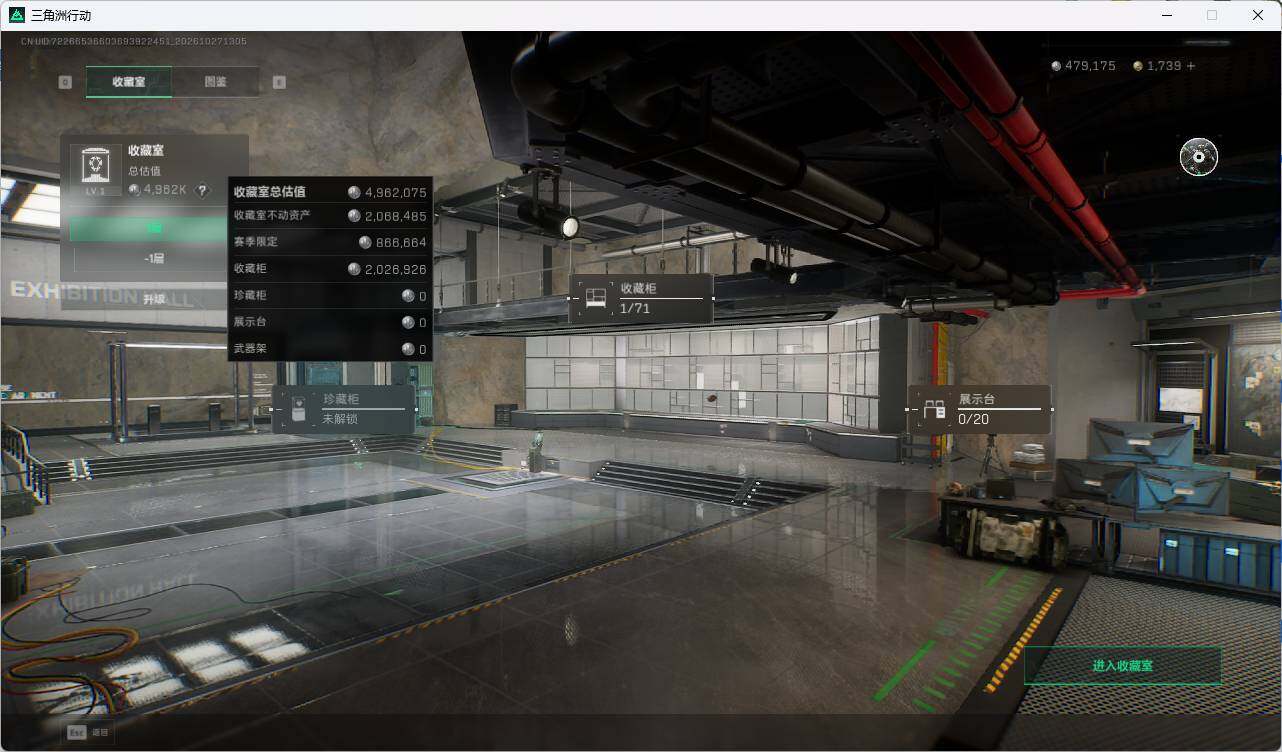Click the 展示台 0 value row
This screenshot has width=1282, height=752.
click(x=330, y=322)
